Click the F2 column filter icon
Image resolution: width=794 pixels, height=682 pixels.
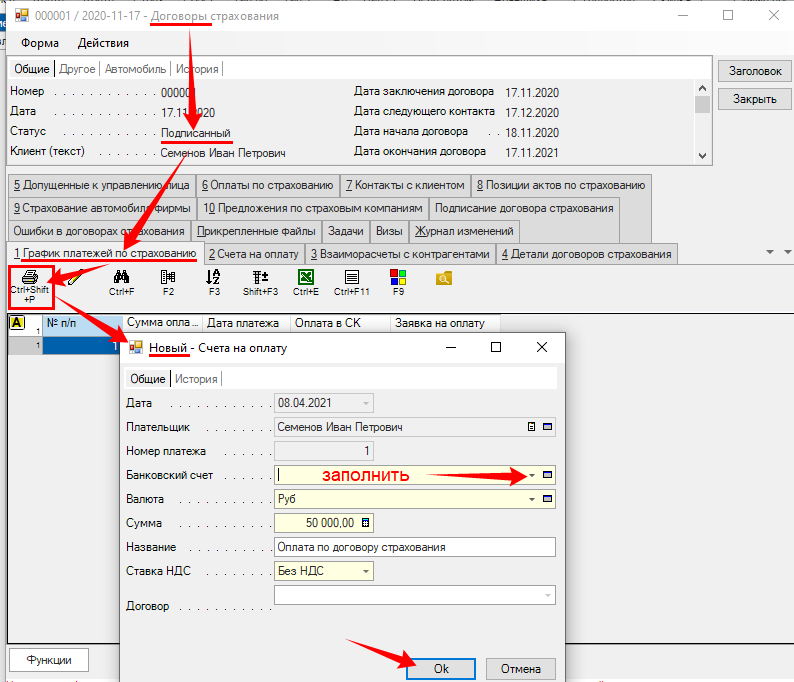[168, 276]
